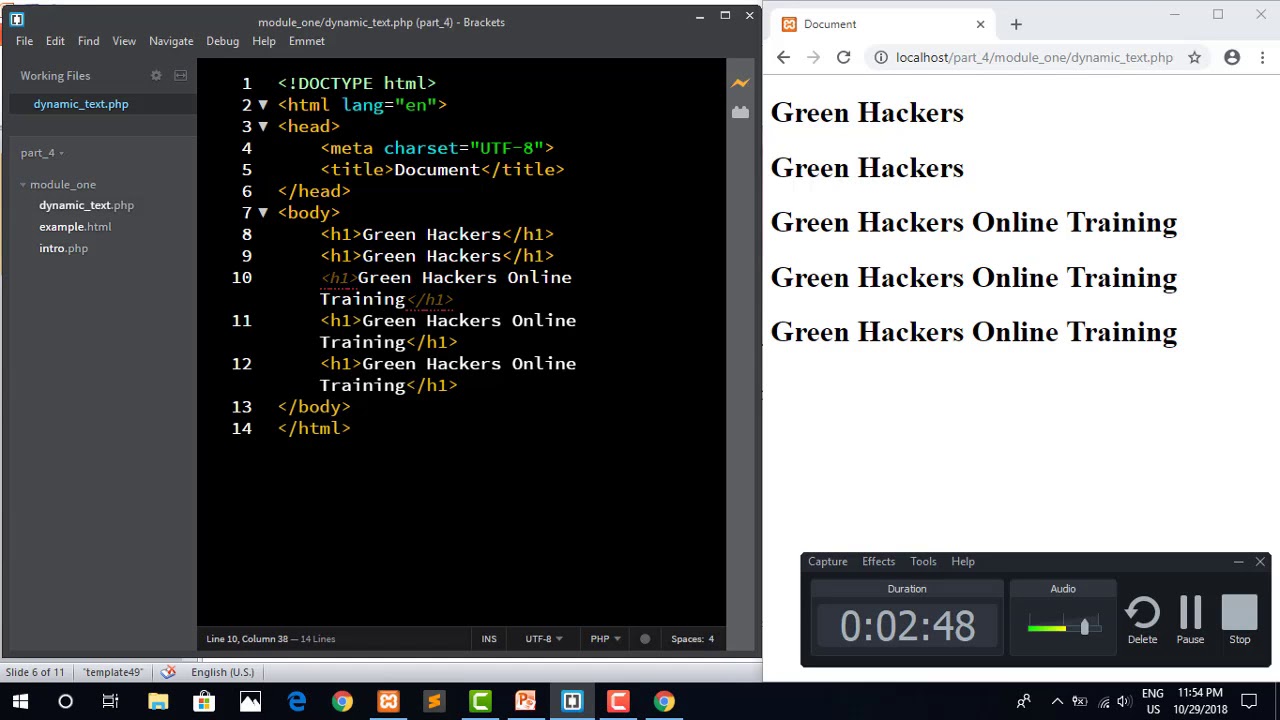Viewport: 1280px width, 720px height.
Task: Open a new Chrome tab
Action: coord(1016,24)
